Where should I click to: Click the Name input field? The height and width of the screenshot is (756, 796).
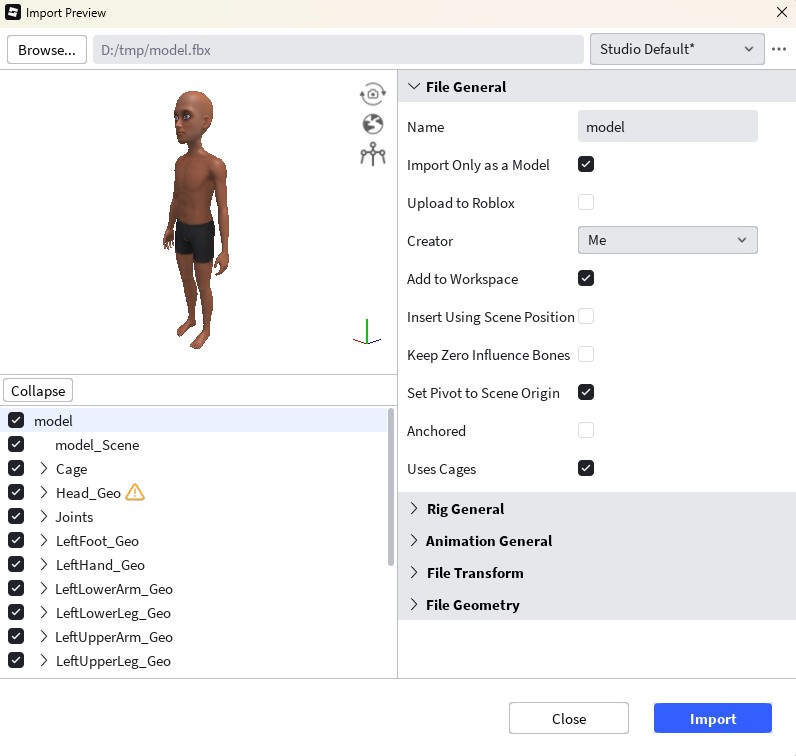[667, 127]
